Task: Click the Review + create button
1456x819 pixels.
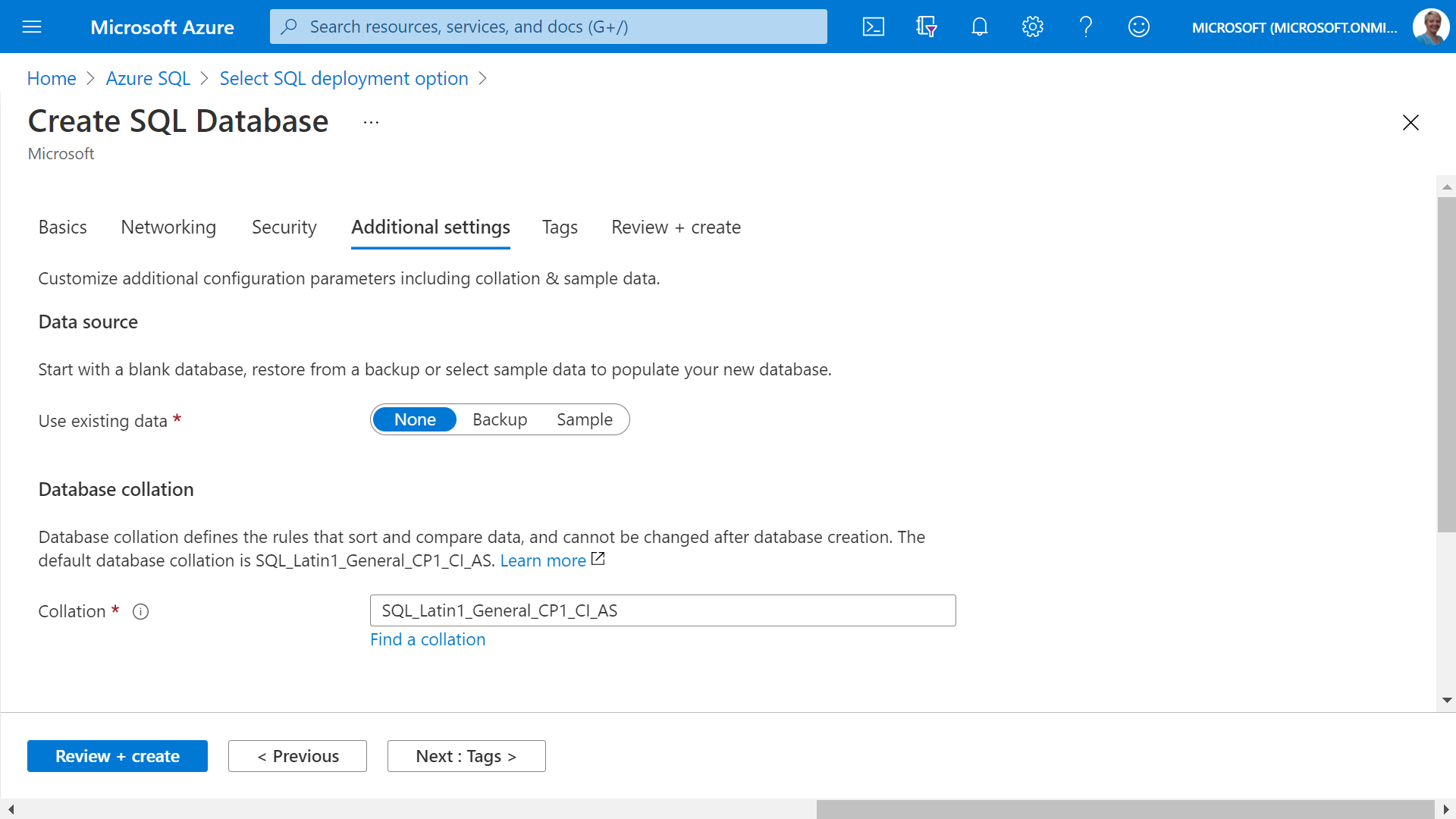Action: tap(118, 756)
